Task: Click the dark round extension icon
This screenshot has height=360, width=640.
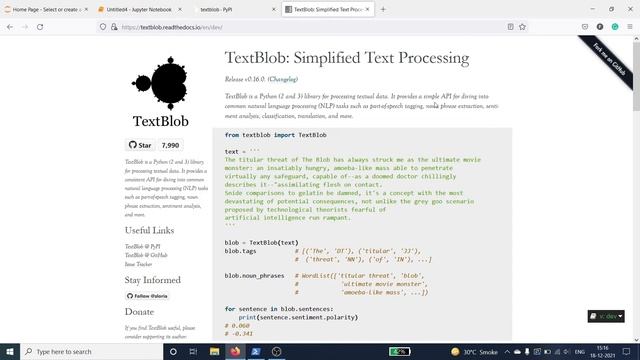Action: (x=600, y=27)
